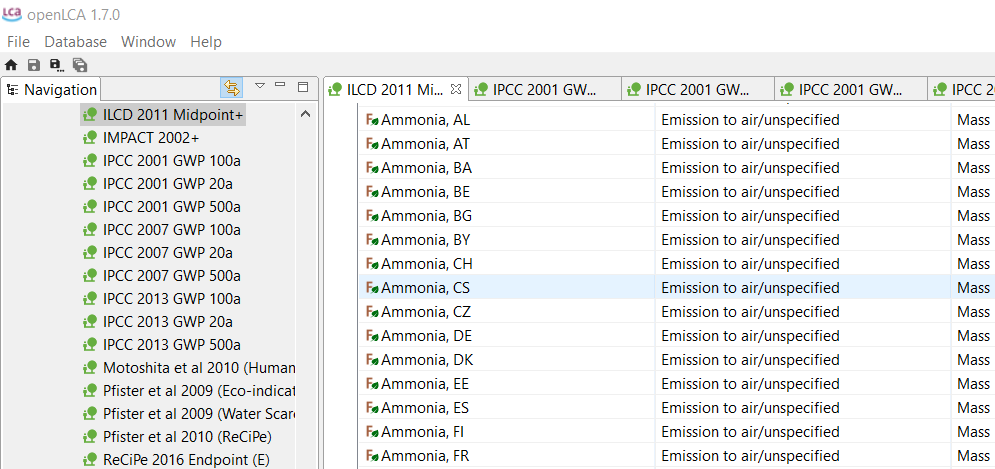Select the Ammonia, FI flow row
Screen dimensions: 995x469
click(x=676, y=432)
